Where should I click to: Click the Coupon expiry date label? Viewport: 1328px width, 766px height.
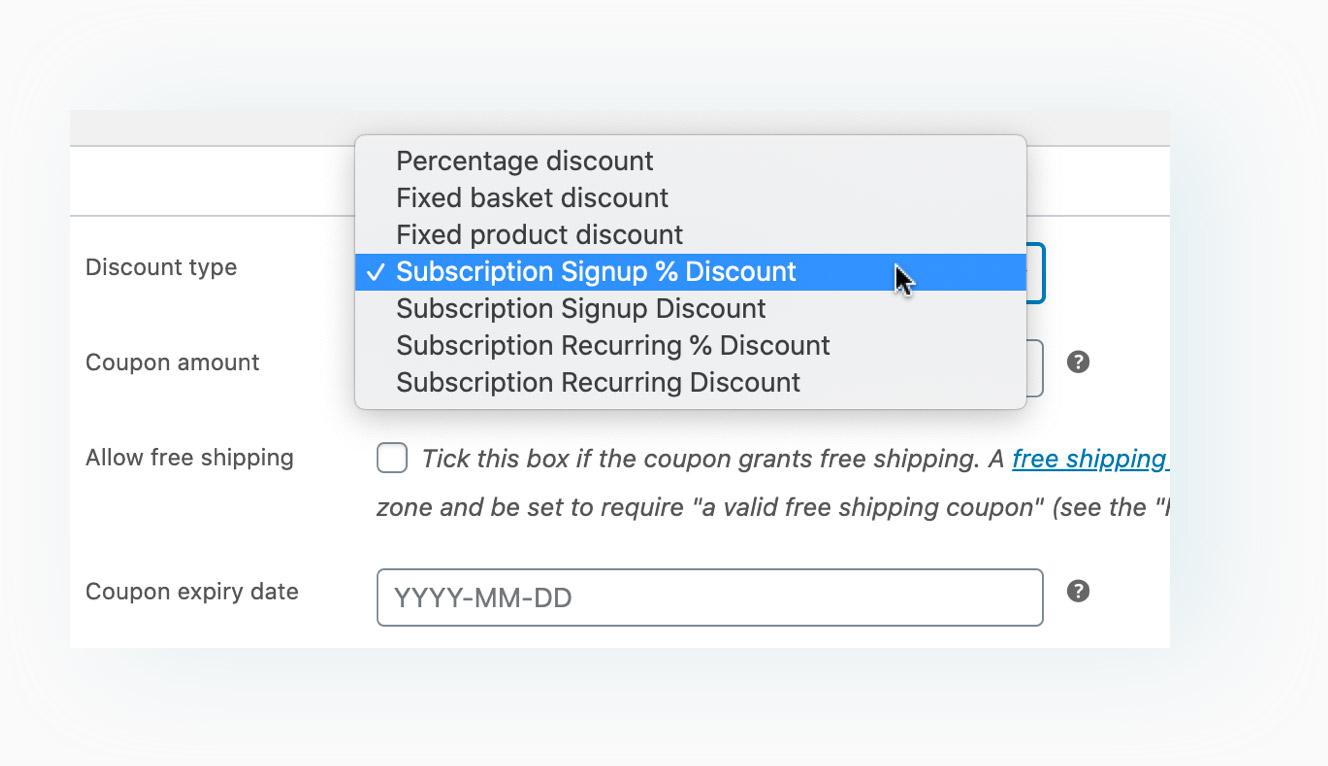192,592
